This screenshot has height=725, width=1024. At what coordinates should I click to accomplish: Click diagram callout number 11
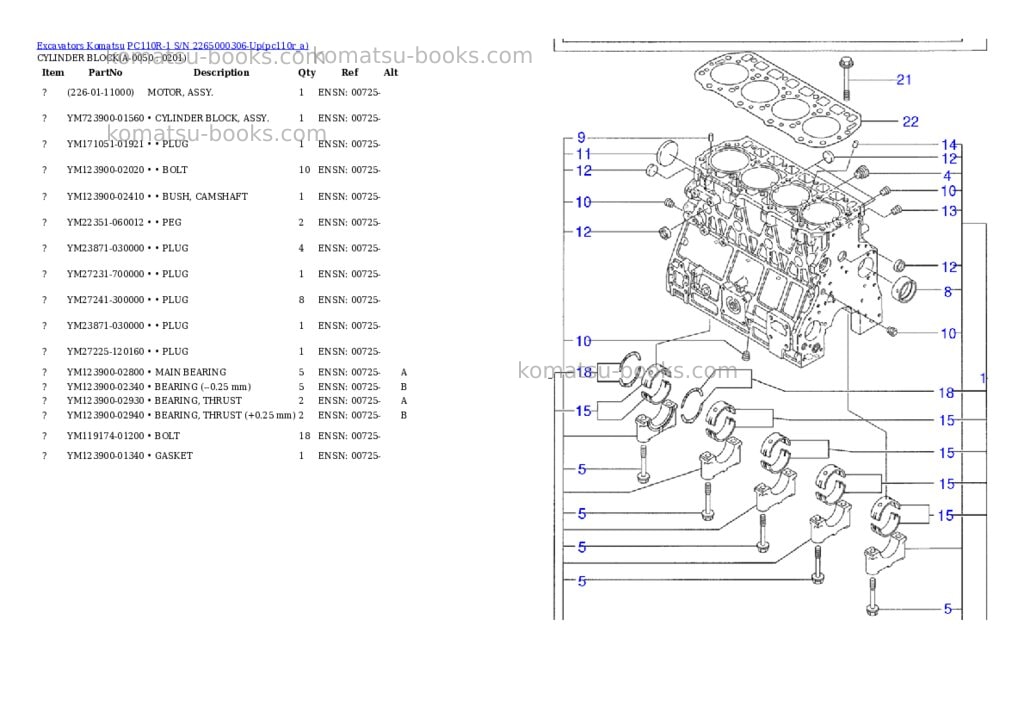click(x=583, y=154)
